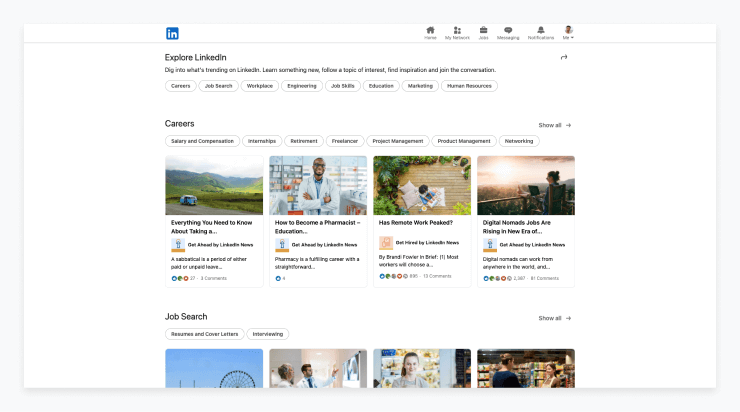Viewport: 740px width, 412px height.
Task: Choose the Product Management pill
Action: coord(463,141)
